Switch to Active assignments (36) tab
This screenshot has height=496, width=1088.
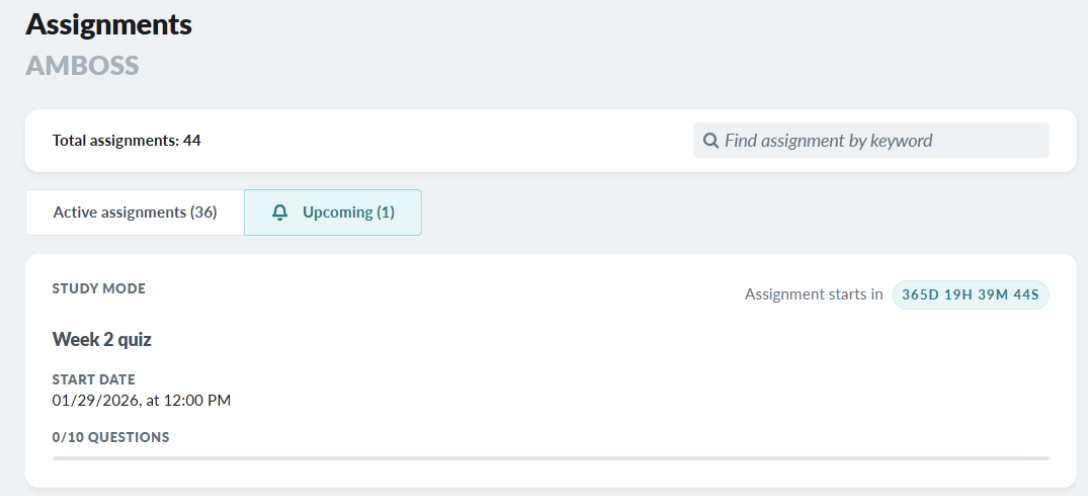click(135, 212)
